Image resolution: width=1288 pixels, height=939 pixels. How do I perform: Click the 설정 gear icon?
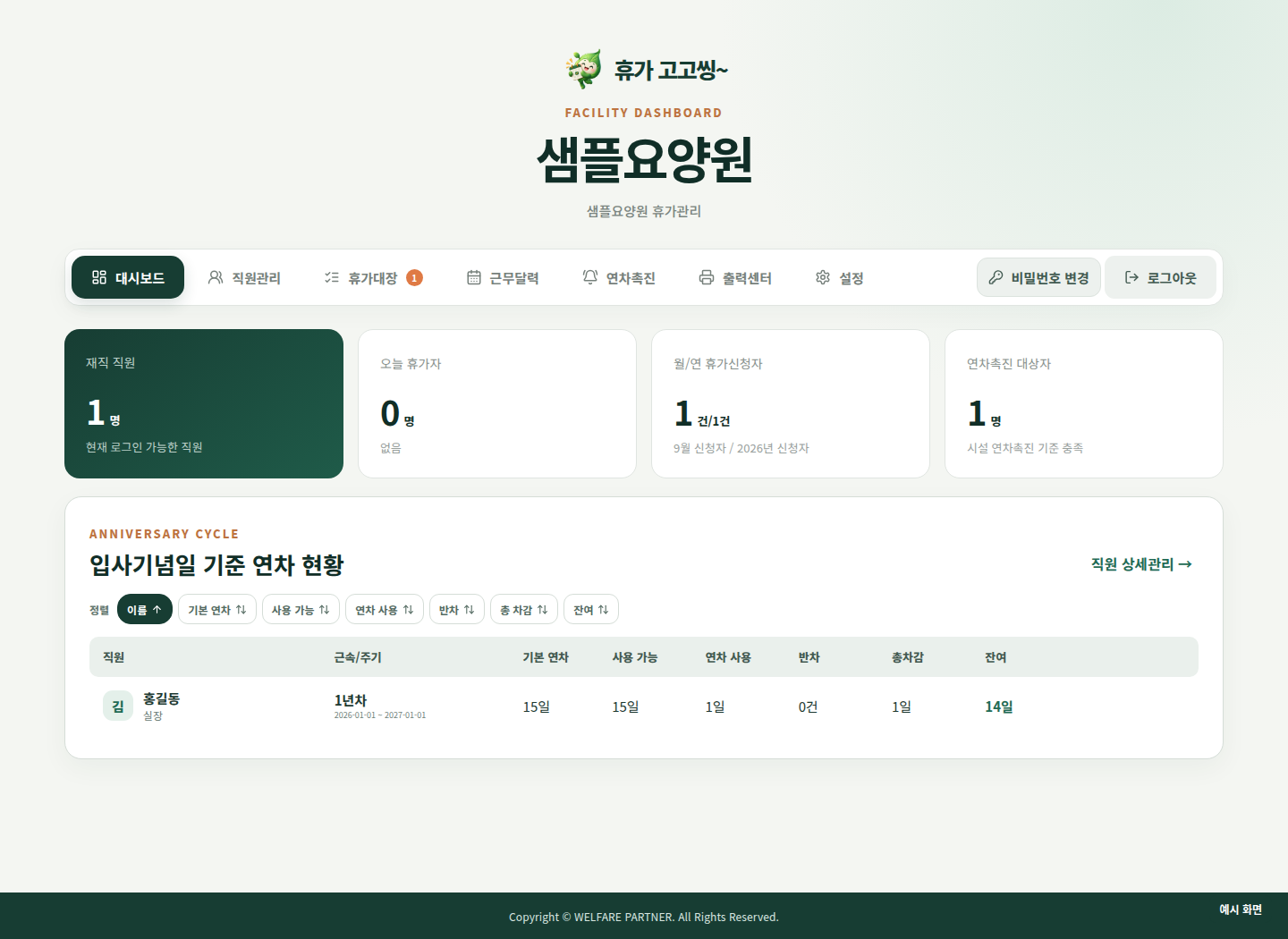823,277
